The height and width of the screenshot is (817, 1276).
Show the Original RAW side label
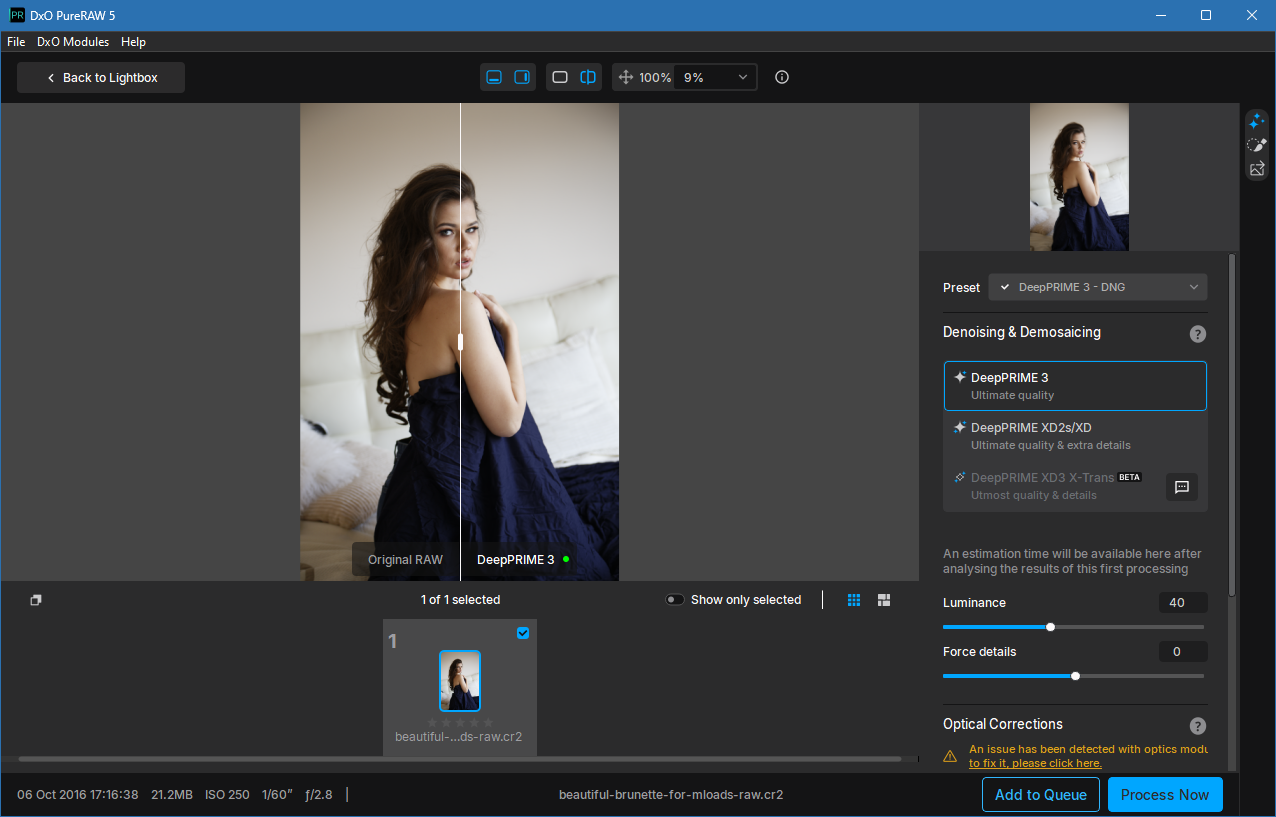[405, 560]
